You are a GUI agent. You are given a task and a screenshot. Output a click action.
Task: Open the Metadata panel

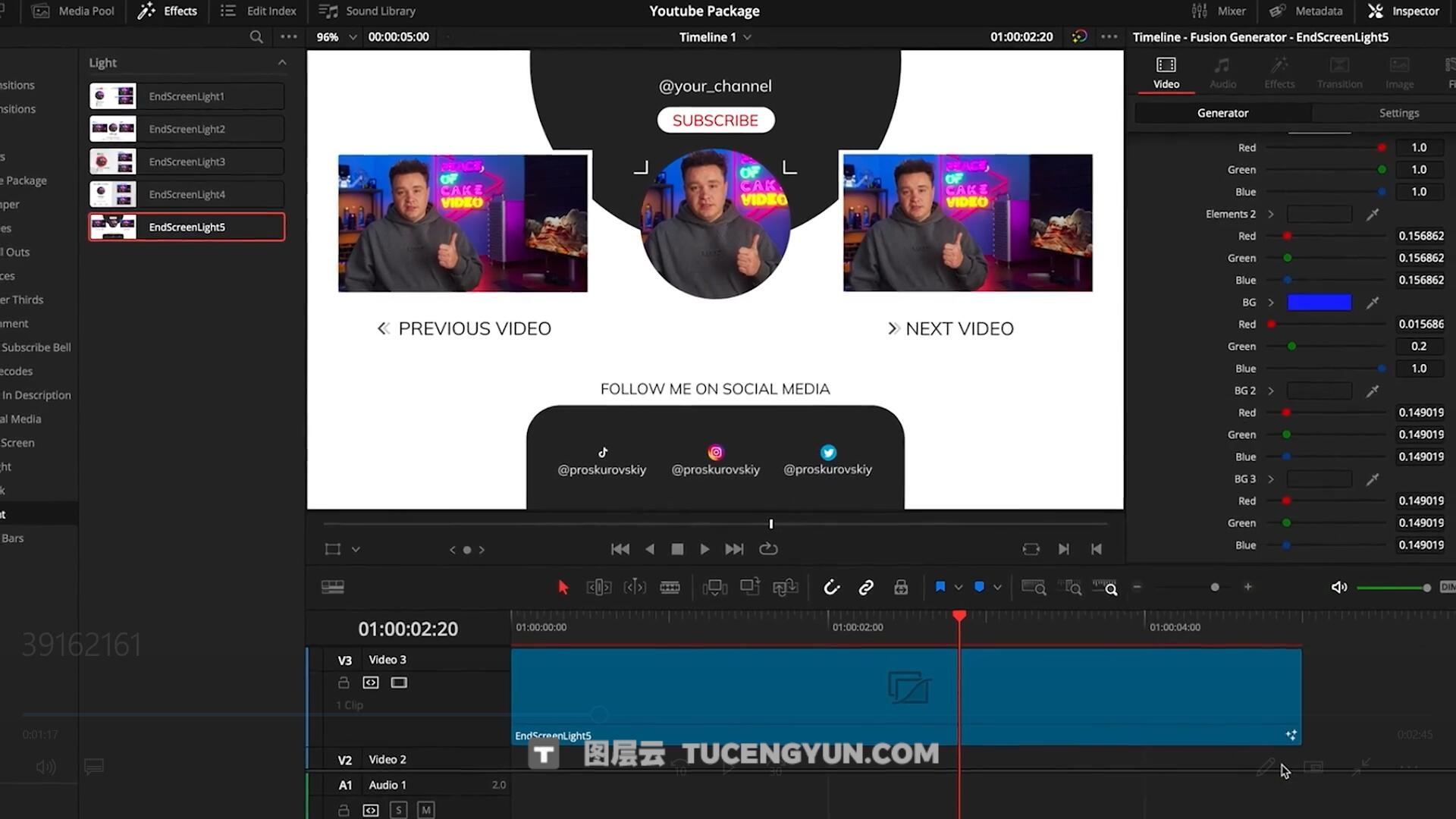pos(1306,11)
